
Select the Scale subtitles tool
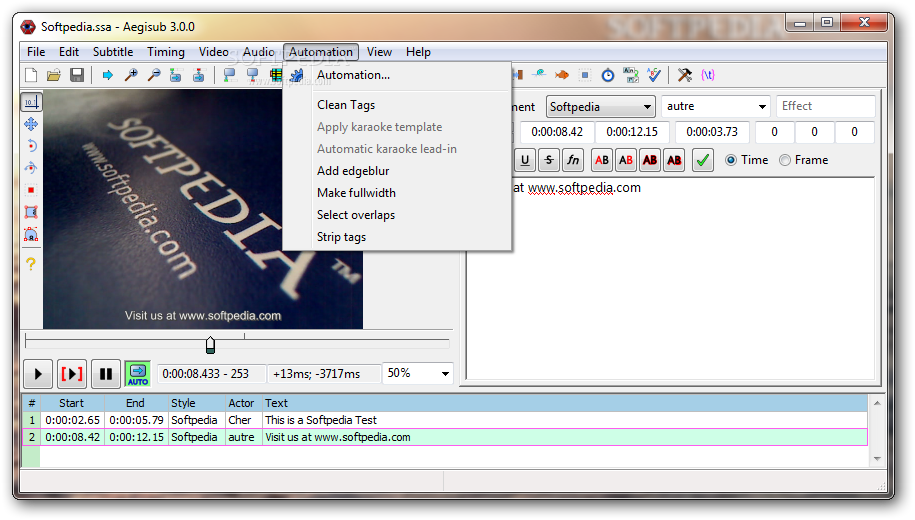coord(31,190)
